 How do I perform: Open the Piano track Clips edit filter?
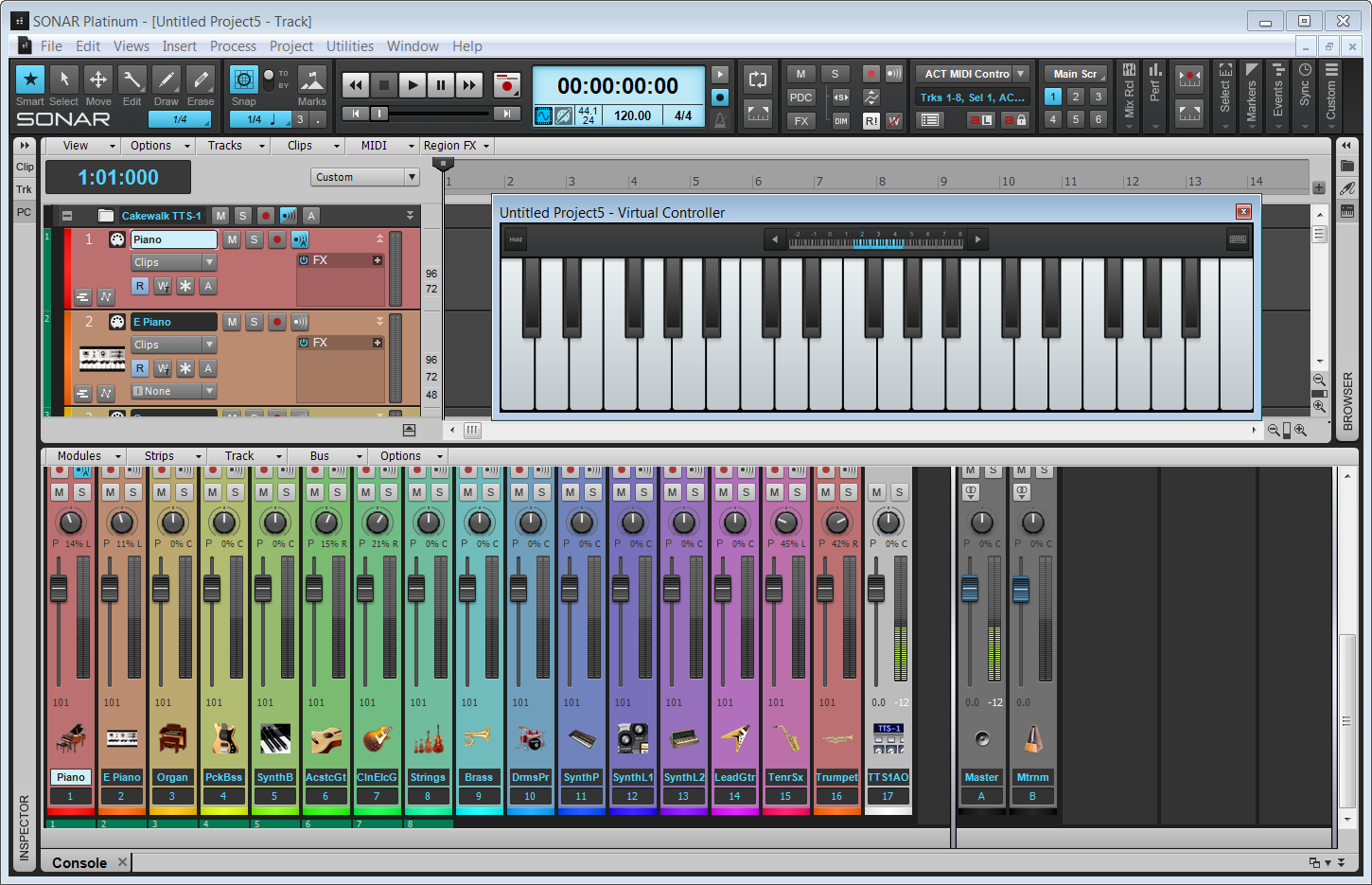coord(174,262)
